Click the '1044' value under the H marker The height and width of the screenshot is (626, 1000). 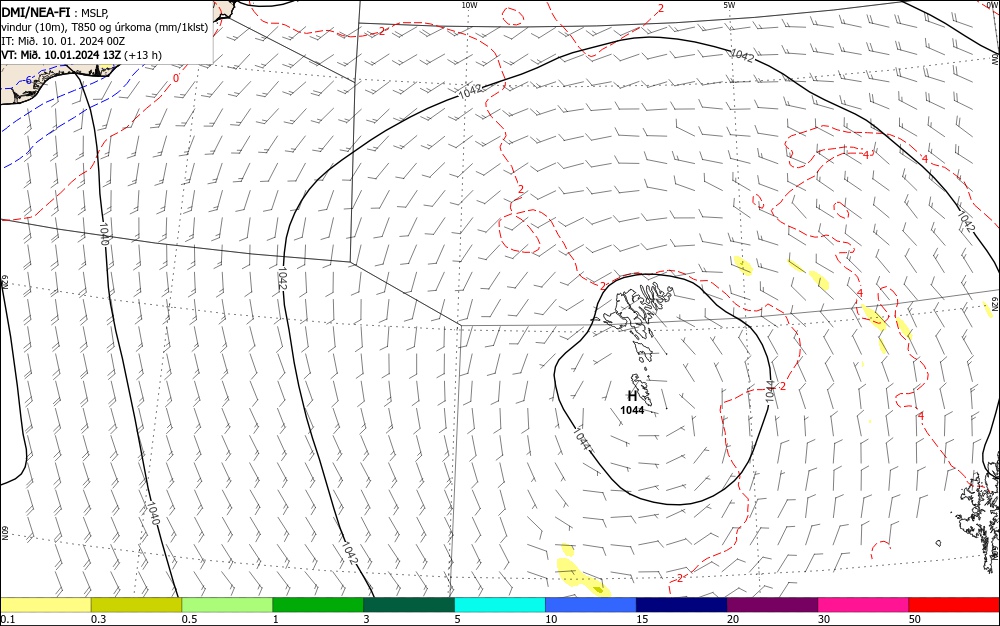[x=632, y=410]
